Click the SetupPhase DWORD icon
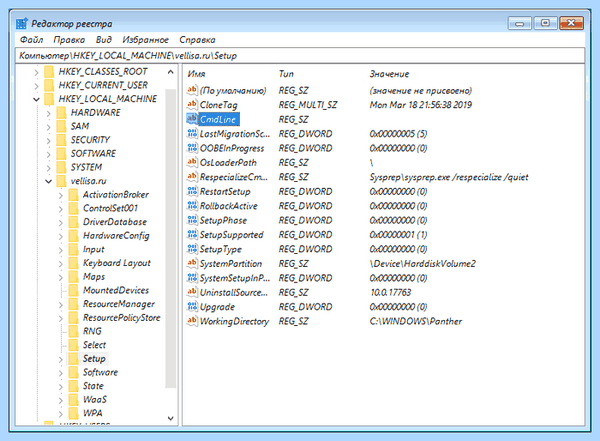 pyautogui.click(x=192, y=220)
